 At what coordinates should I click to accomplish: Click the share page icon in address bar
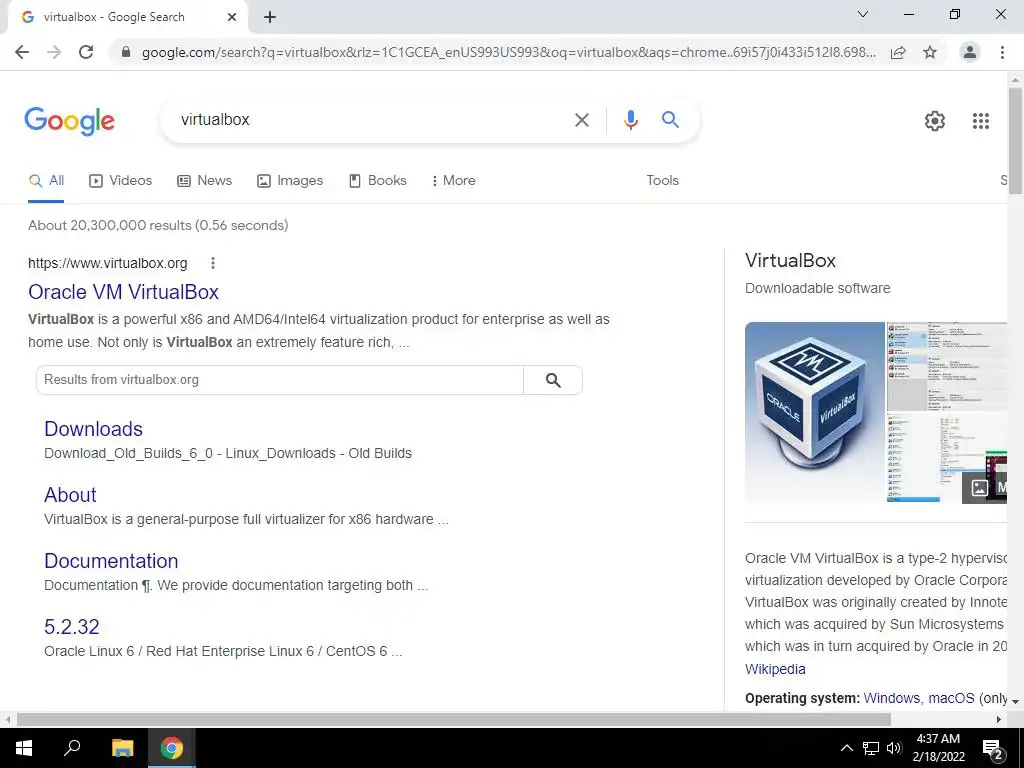coord(898,52)
